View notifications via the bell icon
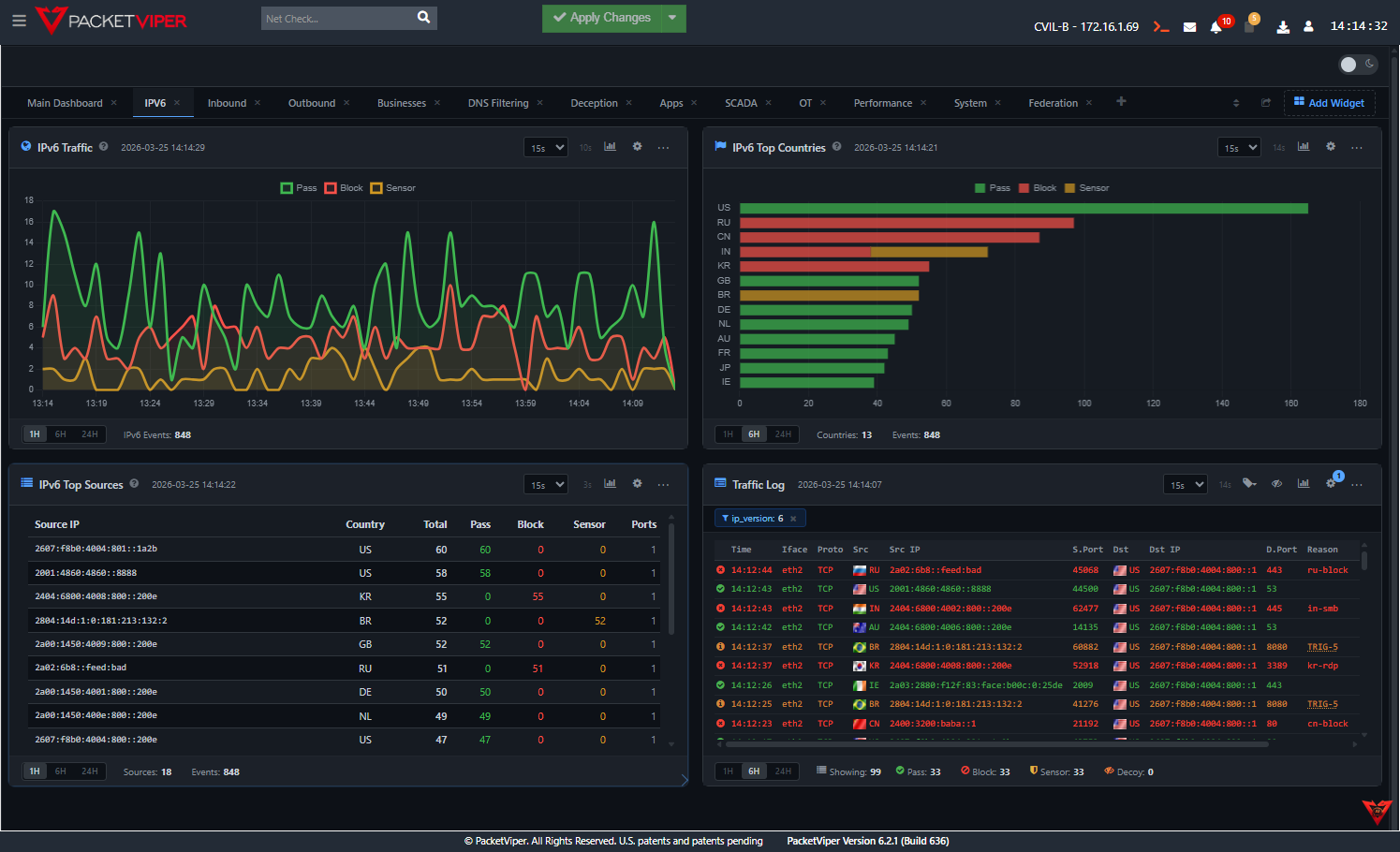 [x=1216, y=26]
